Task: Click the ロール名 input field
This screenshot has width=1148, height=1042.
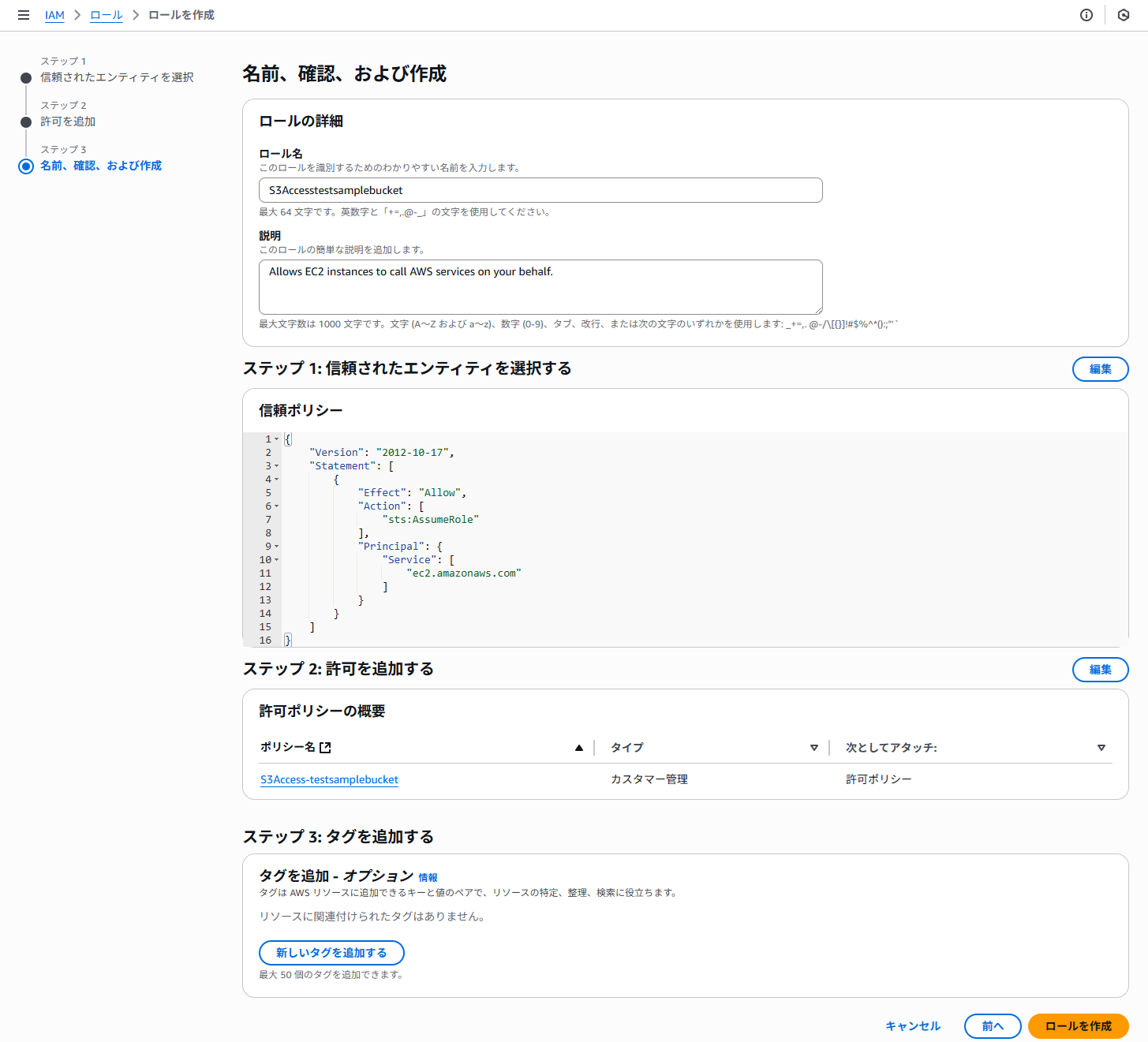Action: pos(540,190)
